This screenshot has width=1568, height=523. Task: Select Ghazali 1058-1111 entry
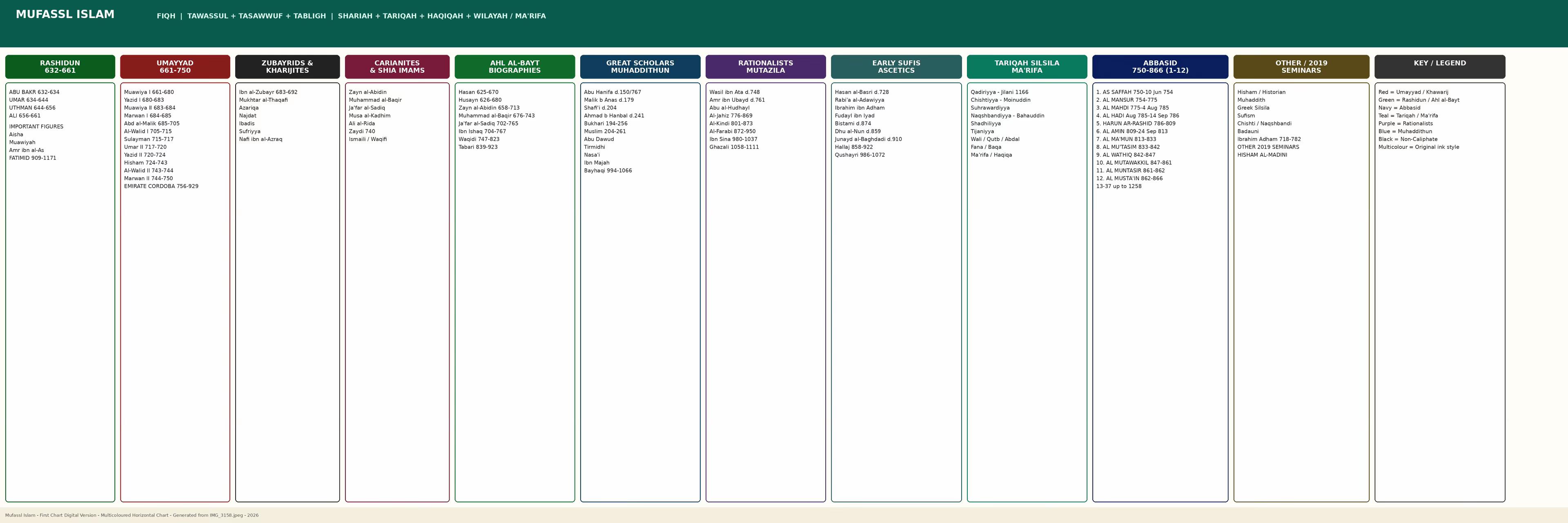[734, 148]
